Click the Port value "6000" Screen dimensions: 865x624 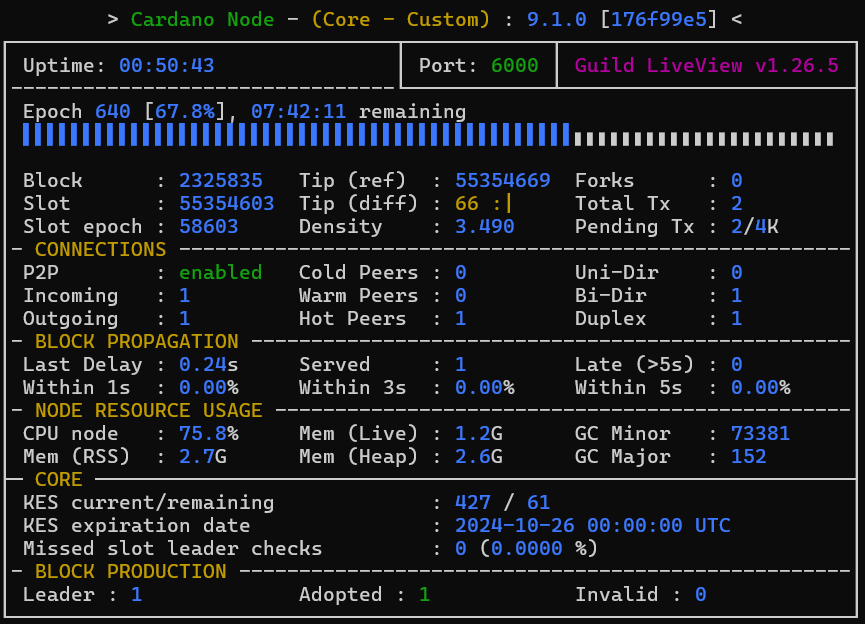pos(515,66)
